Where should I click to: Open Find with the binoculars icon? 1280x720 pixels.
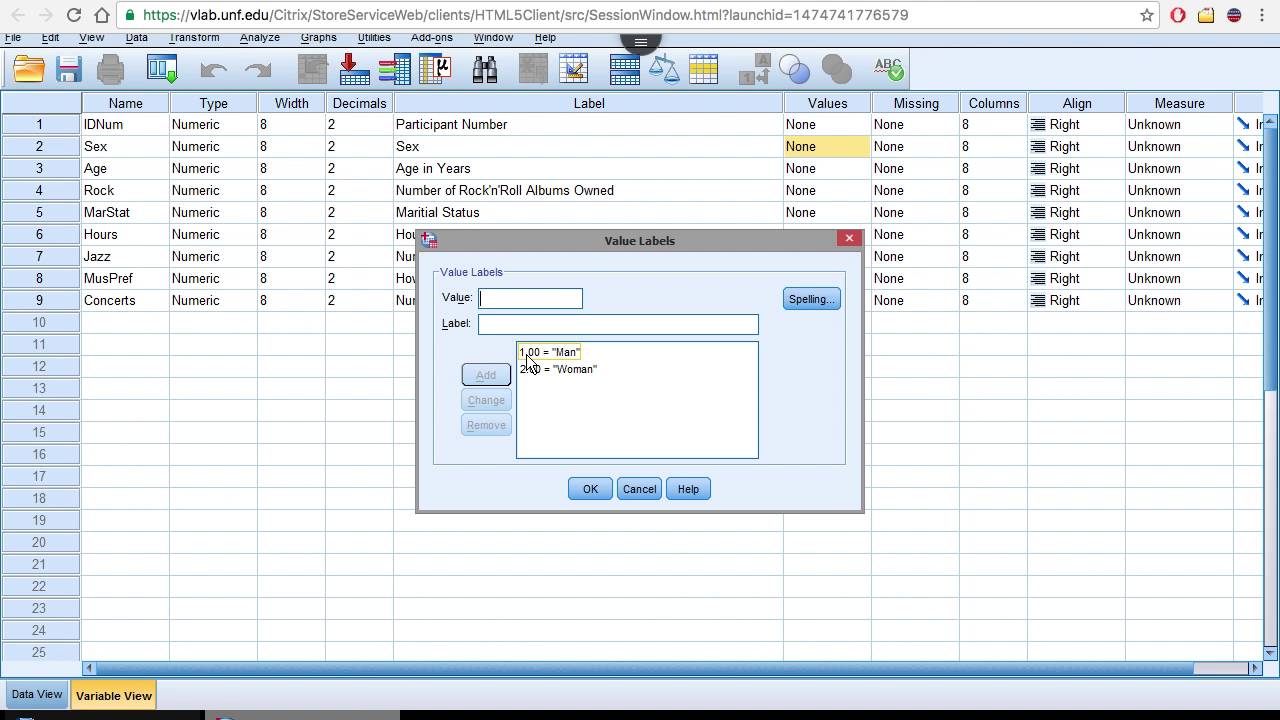485,69
